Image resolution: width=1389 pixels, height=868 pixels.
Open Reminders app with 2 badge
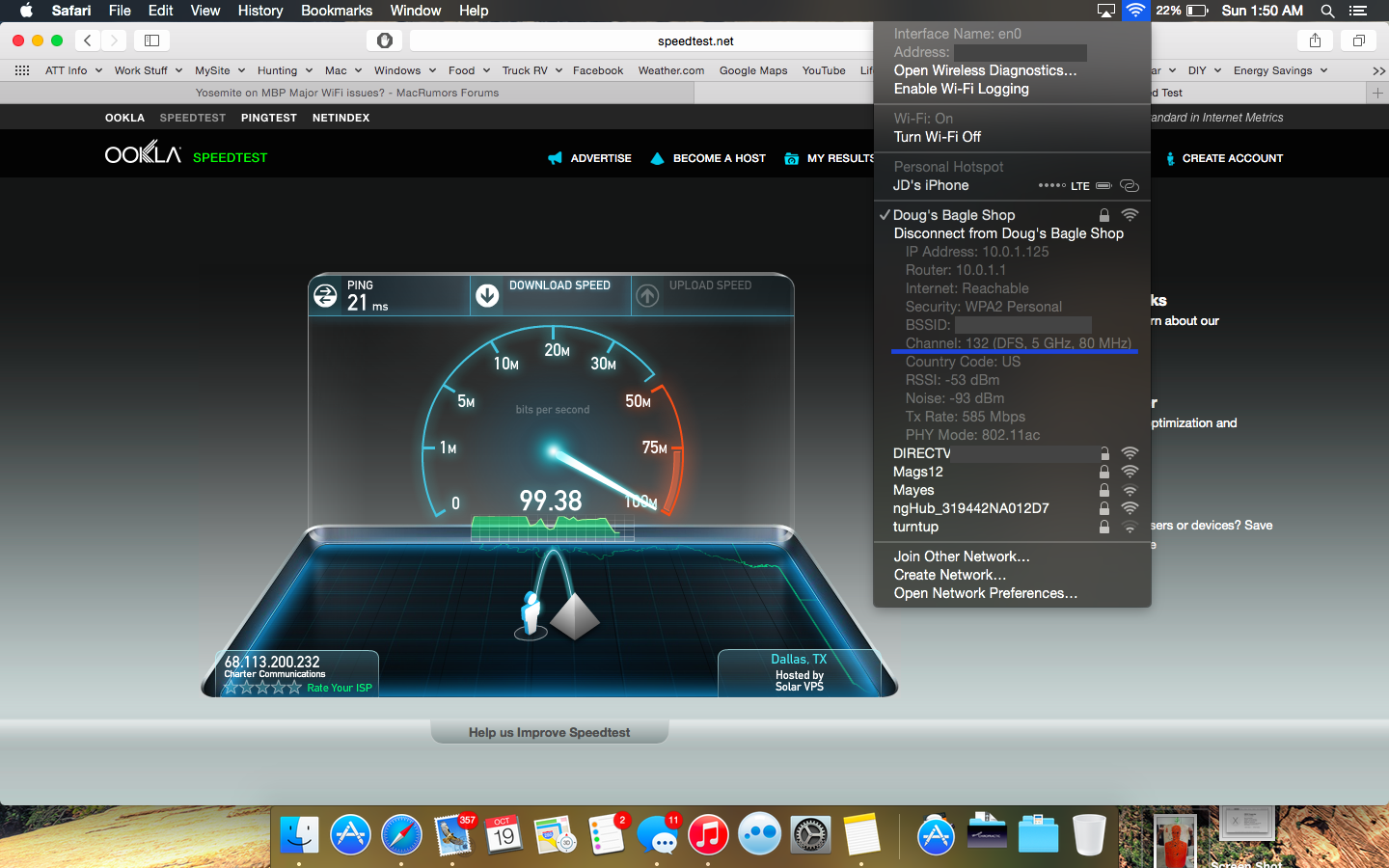(607, 834)
